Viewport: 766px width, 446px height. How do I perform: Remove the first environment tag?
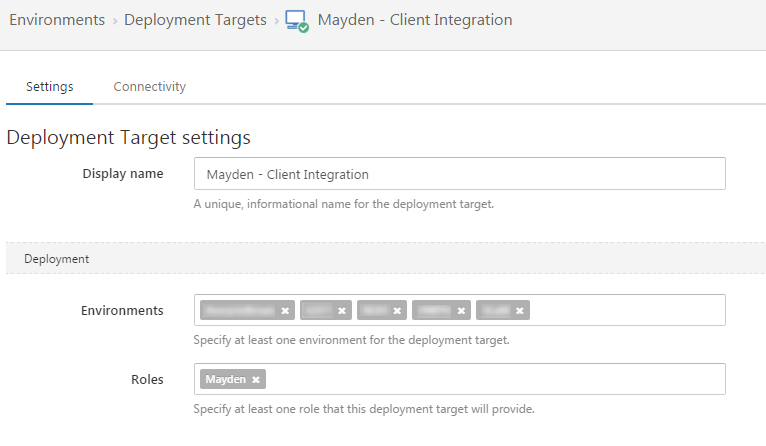pos(285,311)
